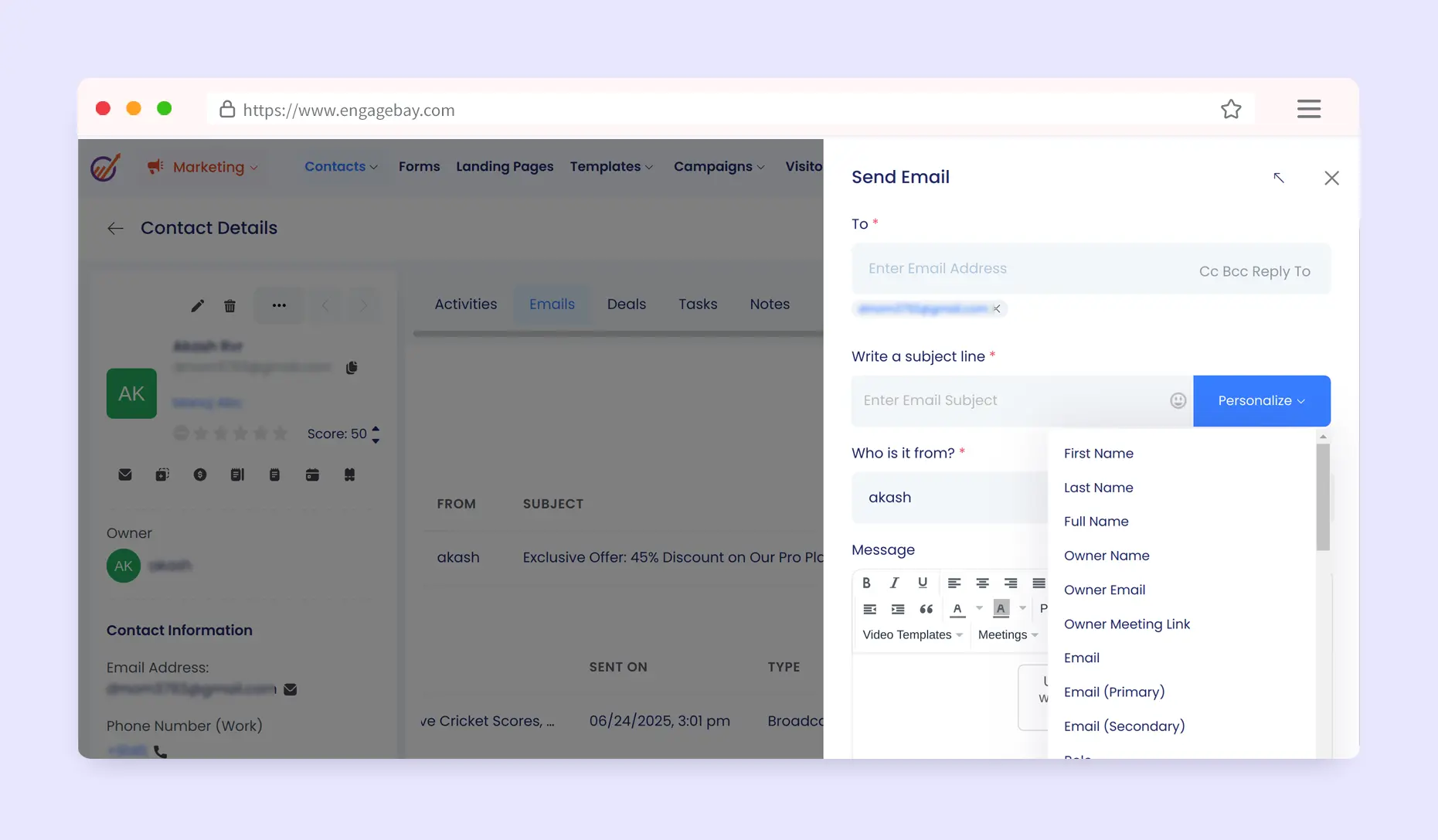Apply underline formatting in message editor
1438x840 pixels.
coord(922,583)
